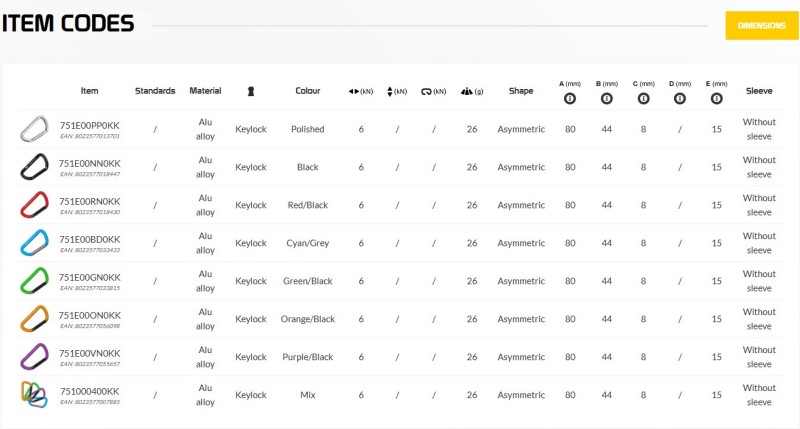
Task: Click item code 751E00BD0KK
Action: click(x=90, y=240)
